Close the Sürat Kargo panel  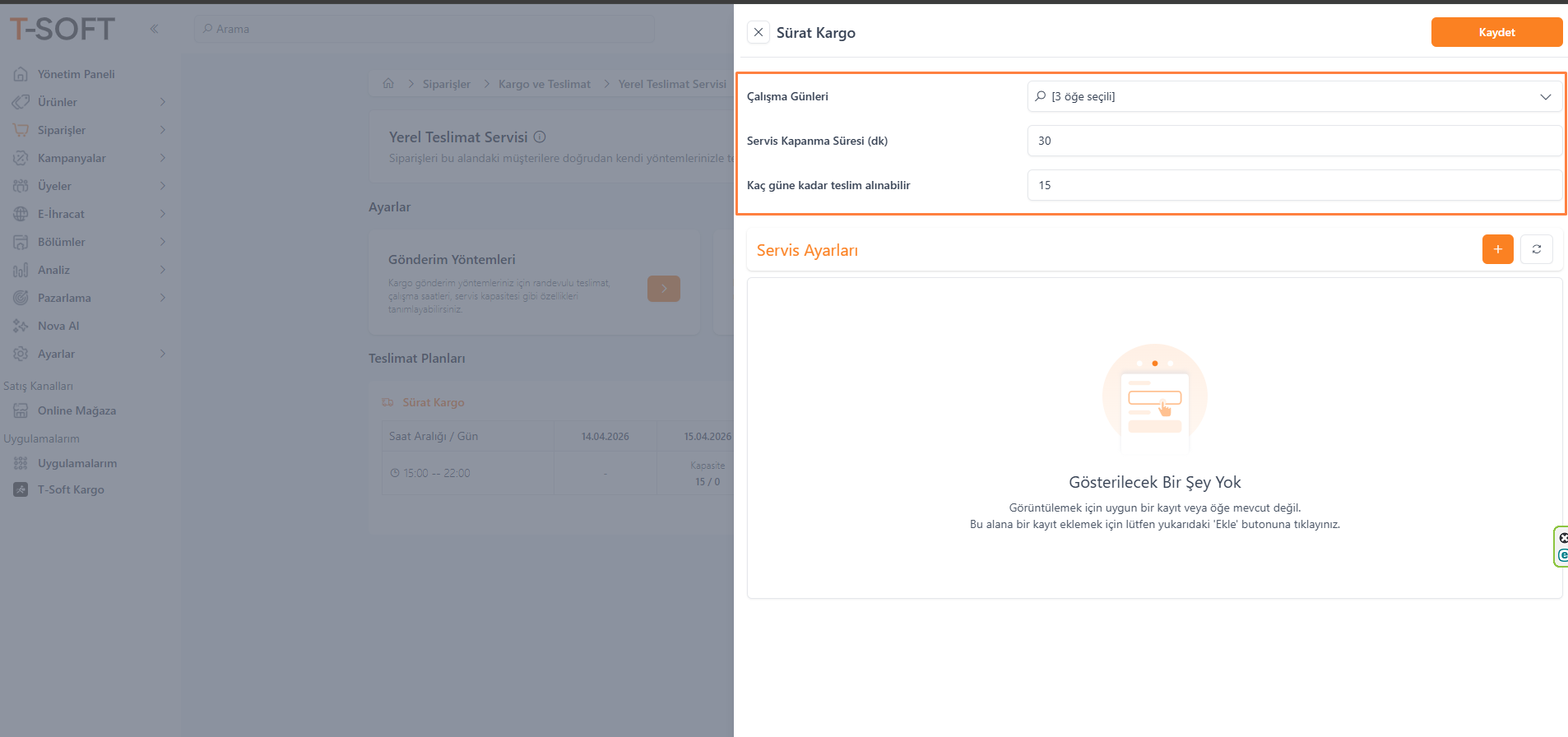point(758,32)
